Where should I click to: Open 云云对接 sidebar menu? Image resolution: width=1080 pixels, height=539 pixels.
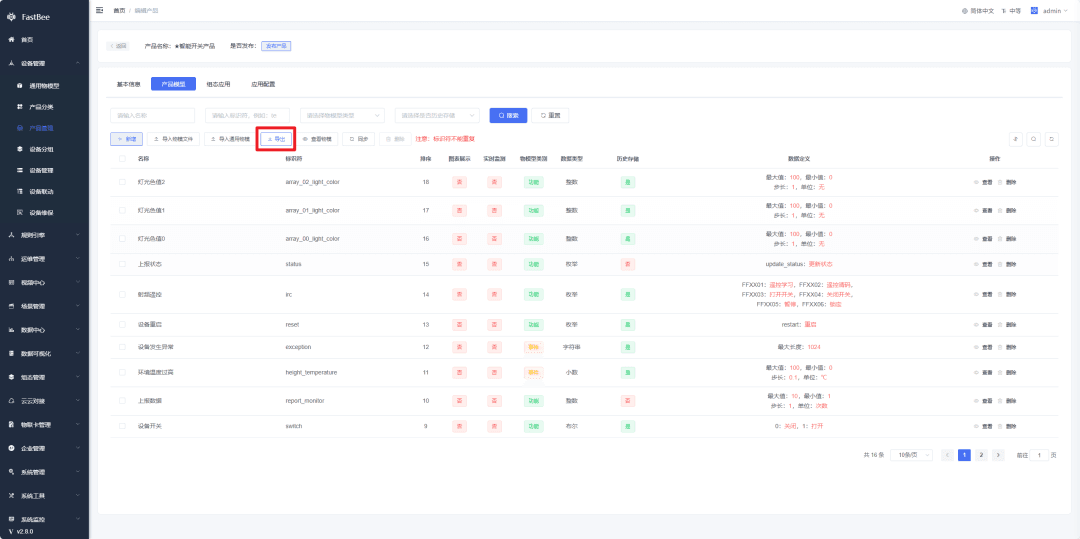pos(44,401)
